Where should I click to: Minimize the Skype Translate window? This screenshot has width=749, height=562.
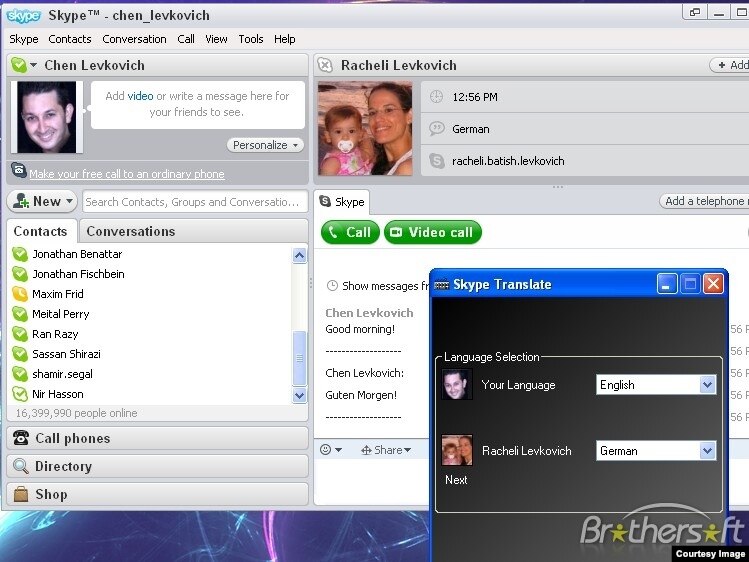[666, 284]
